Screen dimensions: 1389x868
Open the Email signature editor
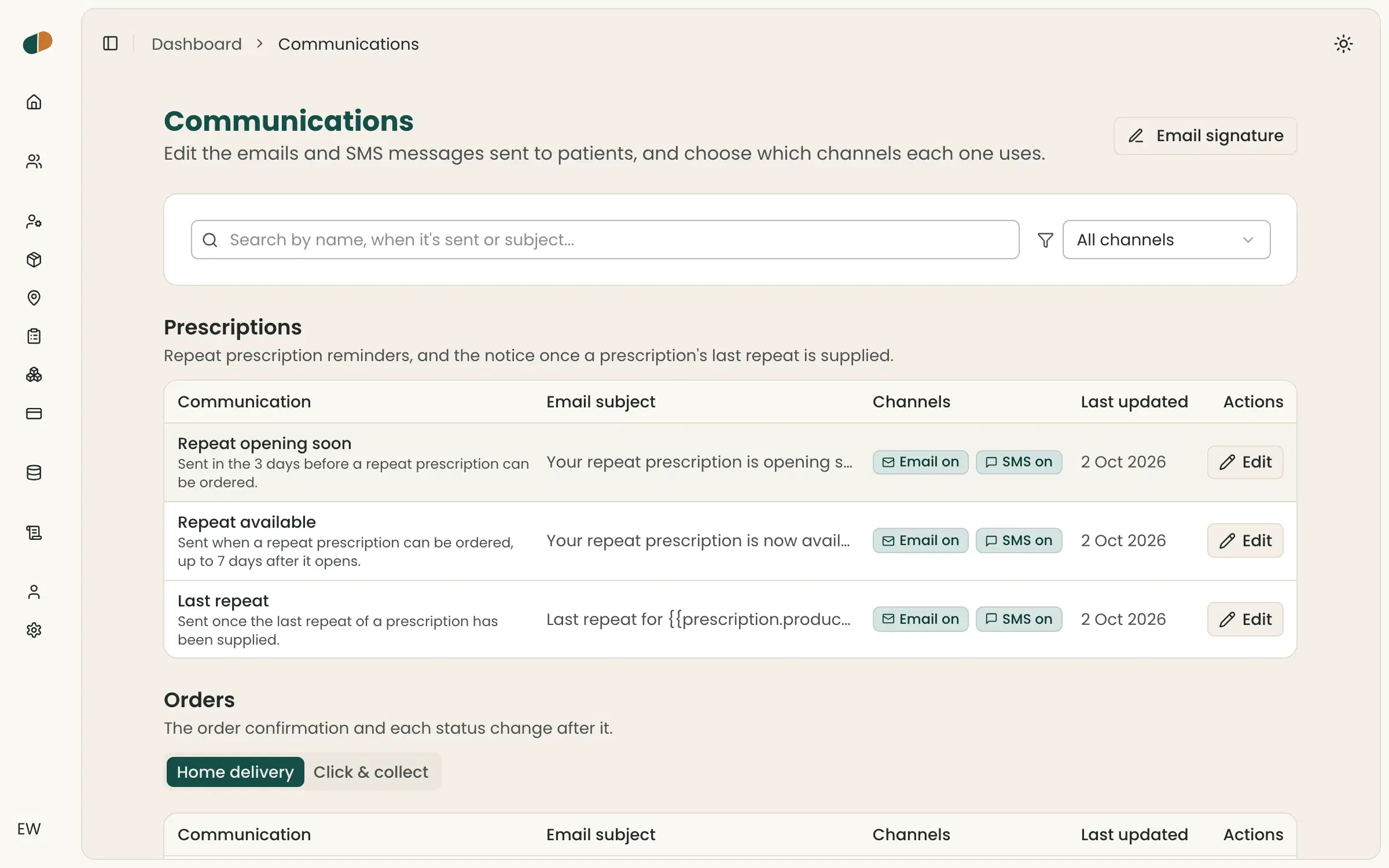point(1205,136)
